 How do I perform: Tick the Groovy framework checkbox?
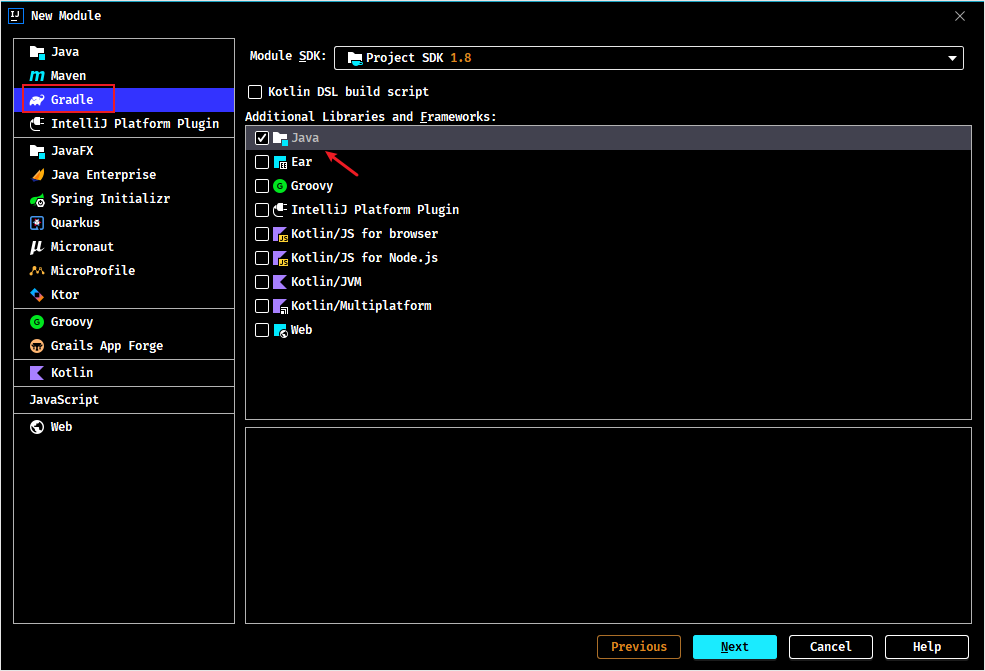(x=262, y=186)
